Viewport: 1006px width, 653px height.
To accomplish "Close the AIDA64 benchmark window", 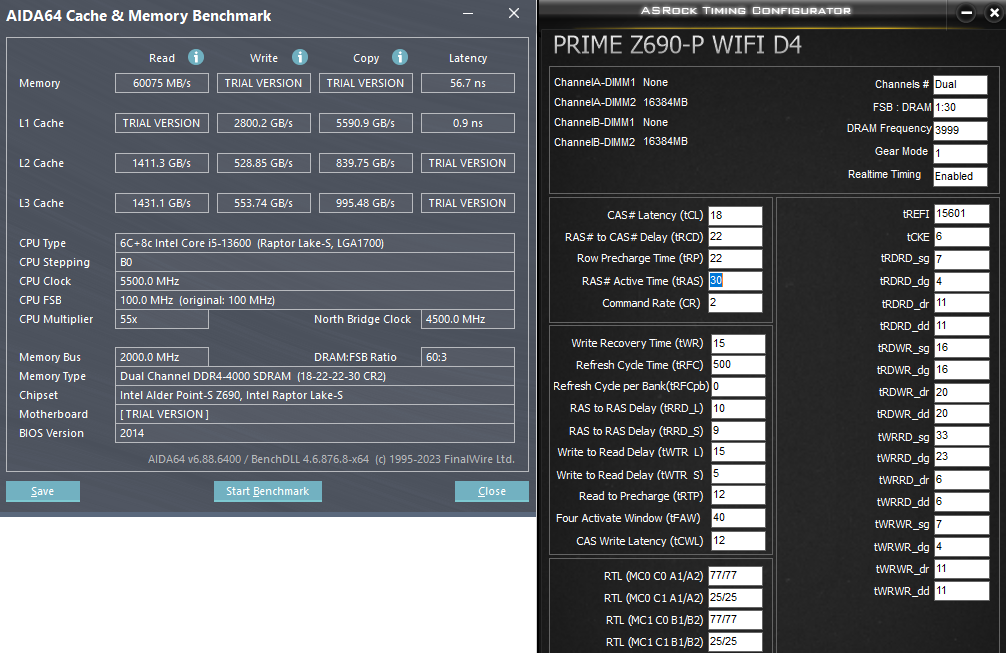I will coord(514,13).
